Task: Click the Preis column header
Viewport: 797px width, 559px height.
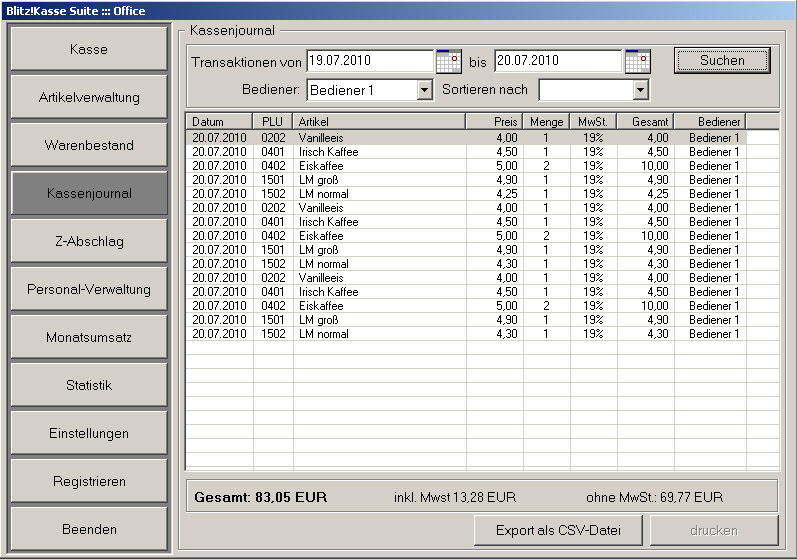Action: pos(495,121)
